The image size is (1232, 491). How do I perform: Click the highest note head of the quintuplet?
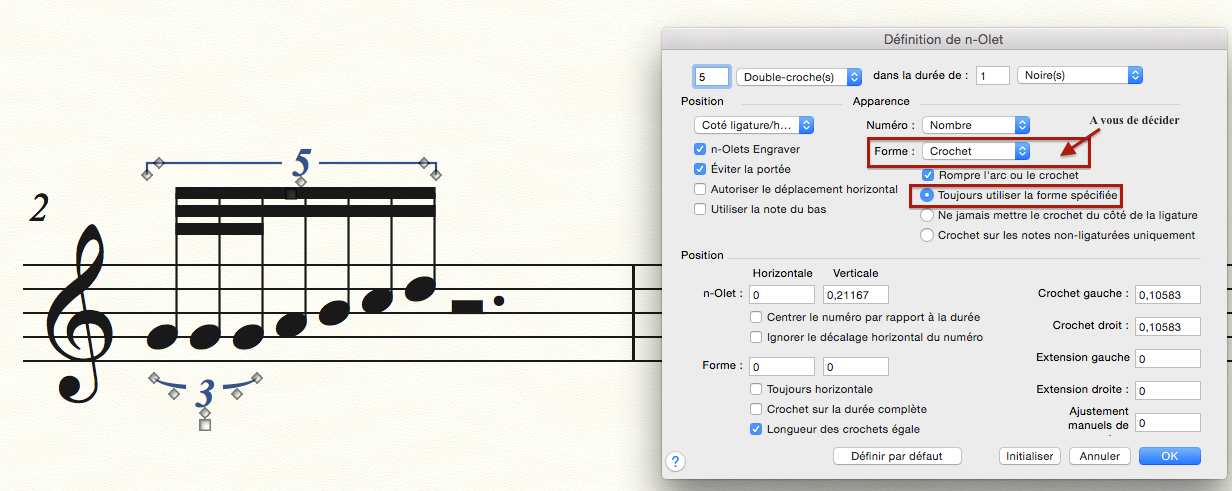click(420, 289)
